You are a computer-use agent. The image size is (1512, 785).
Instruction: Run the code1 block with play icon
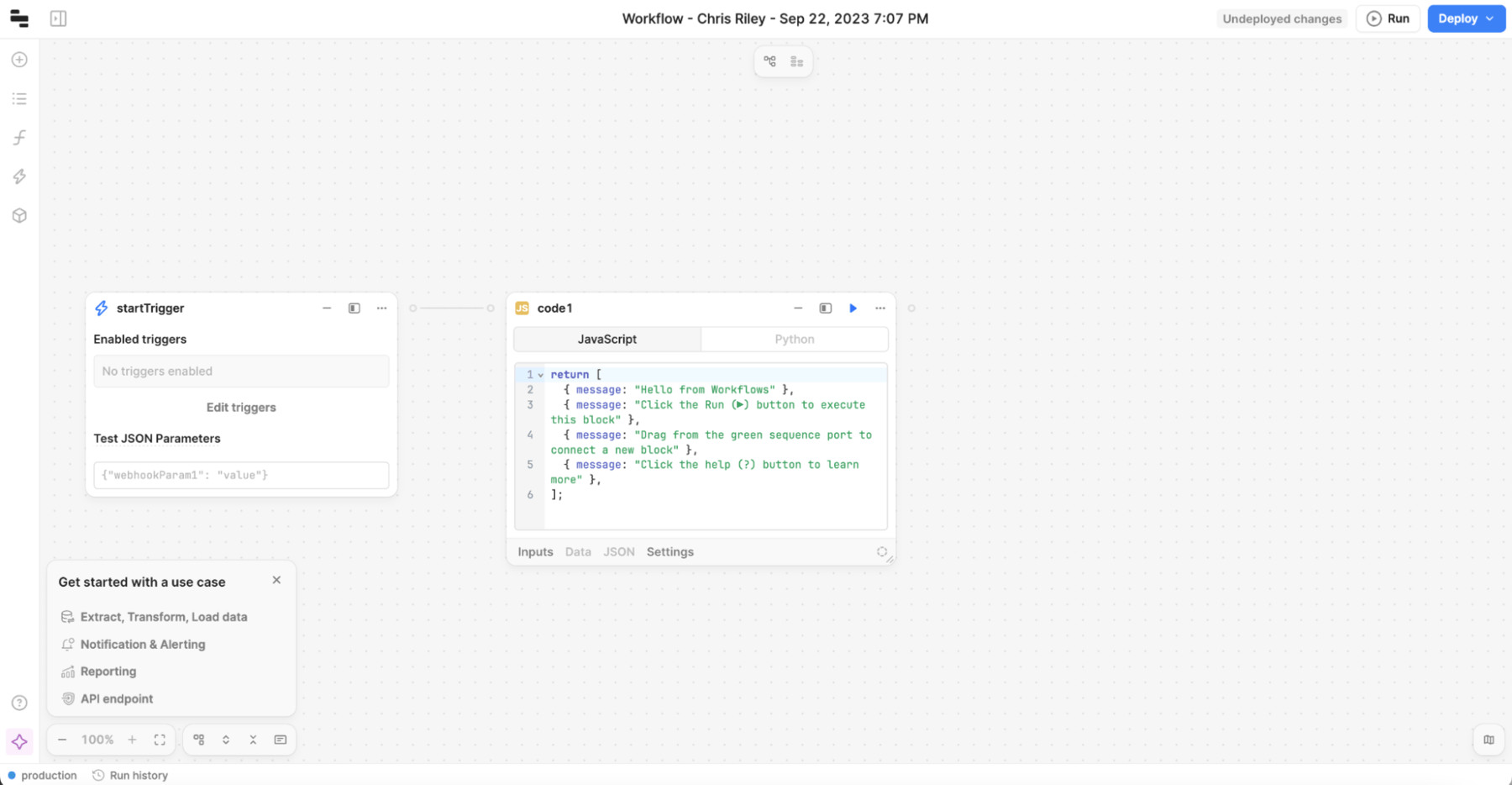point(853,308)
